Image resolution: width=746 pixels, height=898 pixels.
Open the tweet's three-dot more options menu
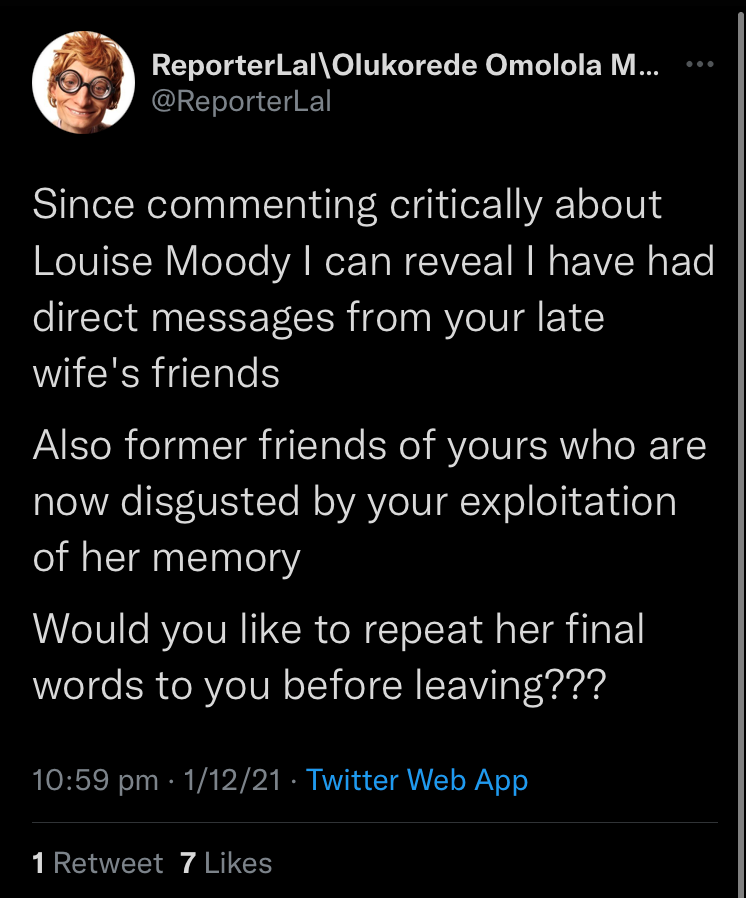pyautogui.click(x=700, y=65)
